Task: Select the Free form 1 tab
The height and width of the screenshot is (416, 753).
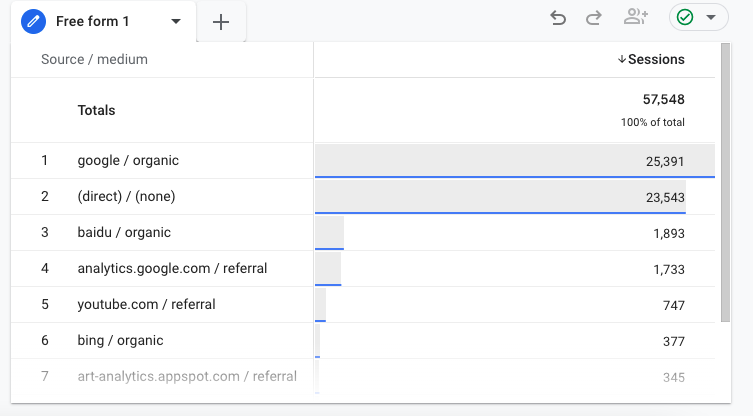Action: point(93,22)
